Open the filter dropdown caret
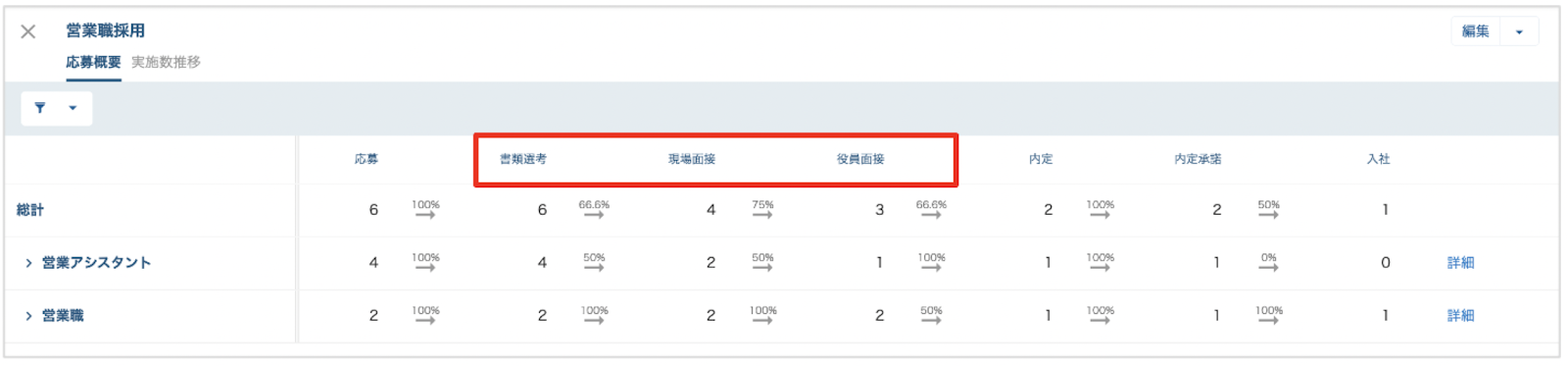Screen dimensions: 1568x366 point(73,108)
